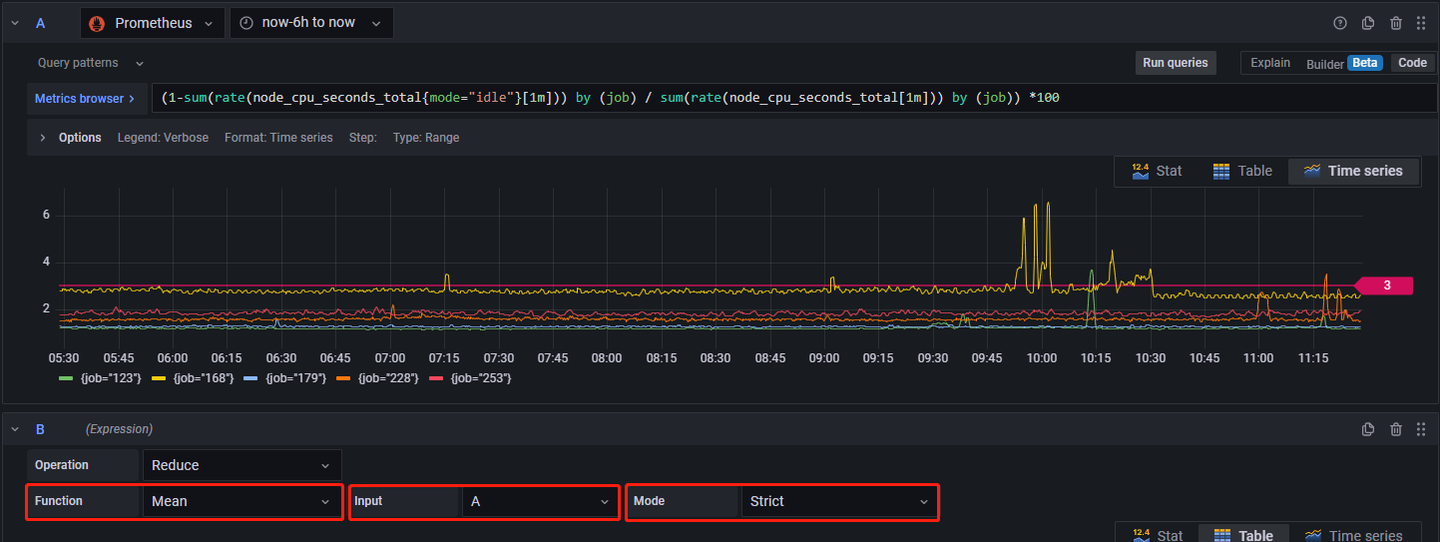Select Table view for expression B
Viewport: 1440px width, 542px height.
point(1242,535)
